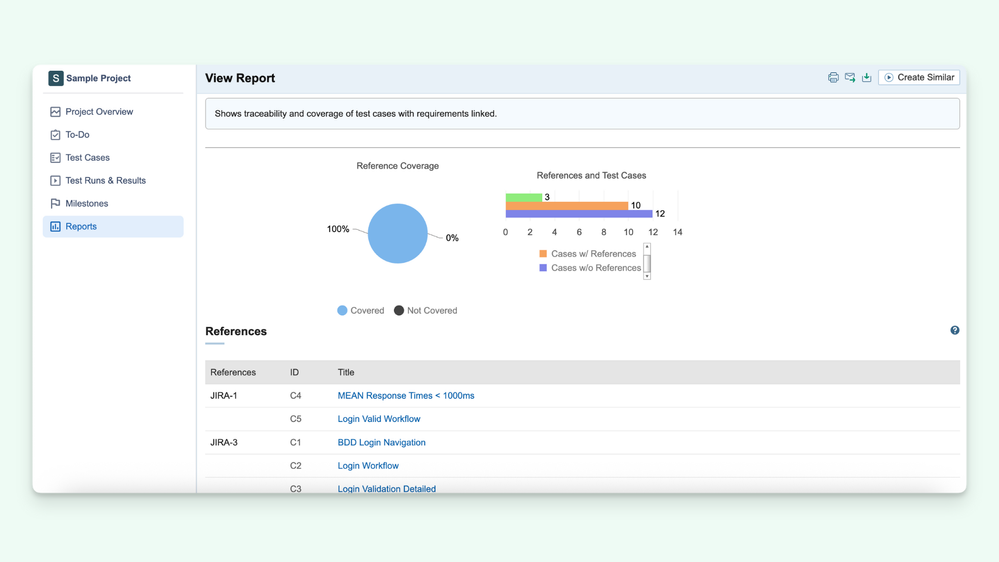The height and width of the screenshot is (562, 999).
Task: Print the report using printer icon
Action: [x=833, y=78]
